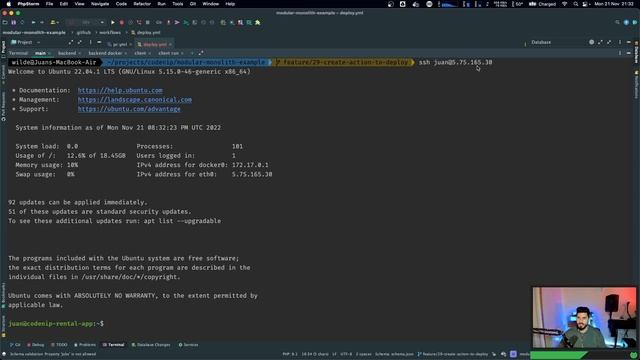Open the Tools menu
The width and height of the screenshot is (640, 360).
[178, 4]
